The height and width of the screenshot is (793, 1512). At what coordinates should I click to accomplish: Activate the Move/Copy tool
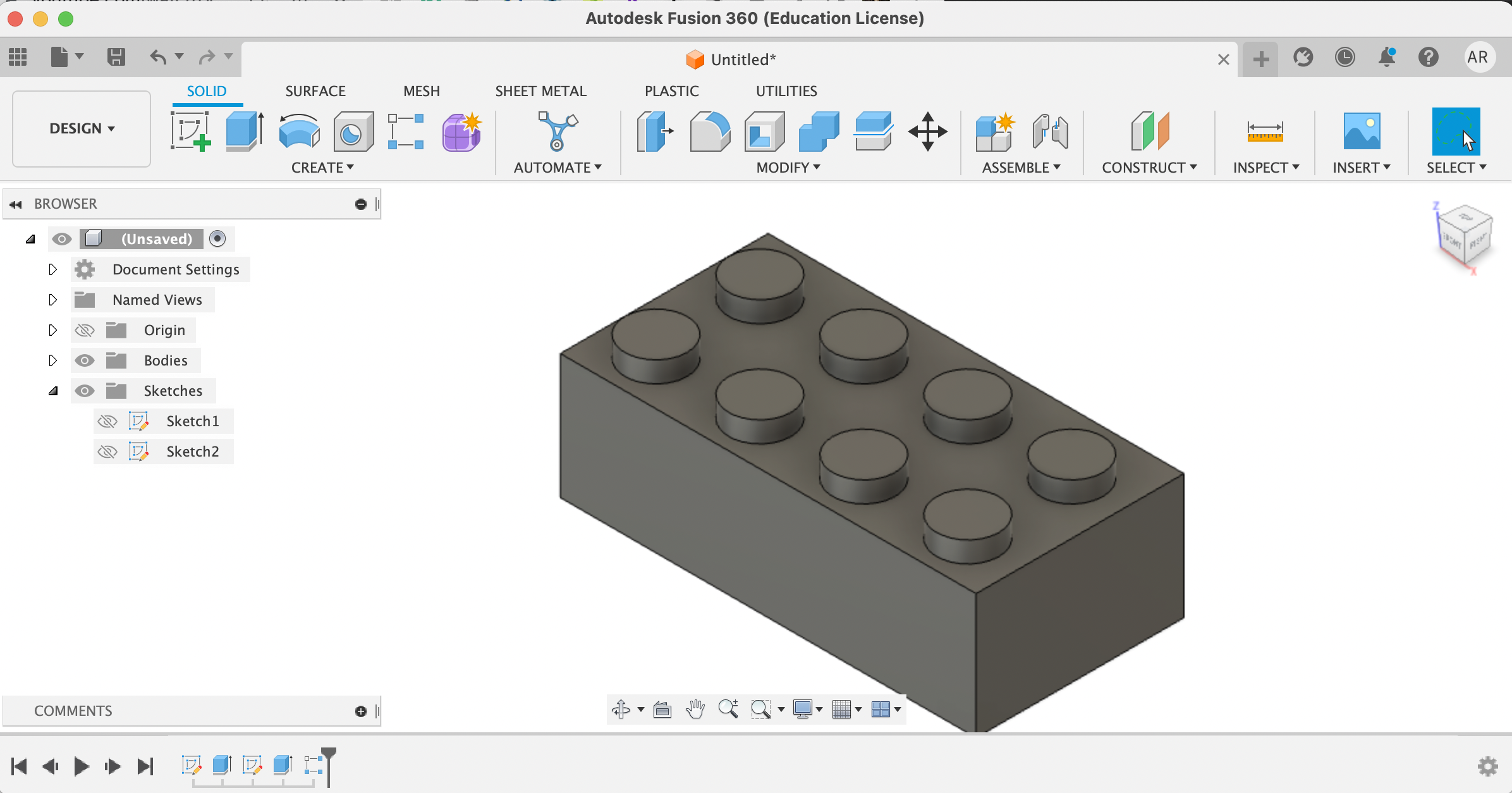point(927,131)
